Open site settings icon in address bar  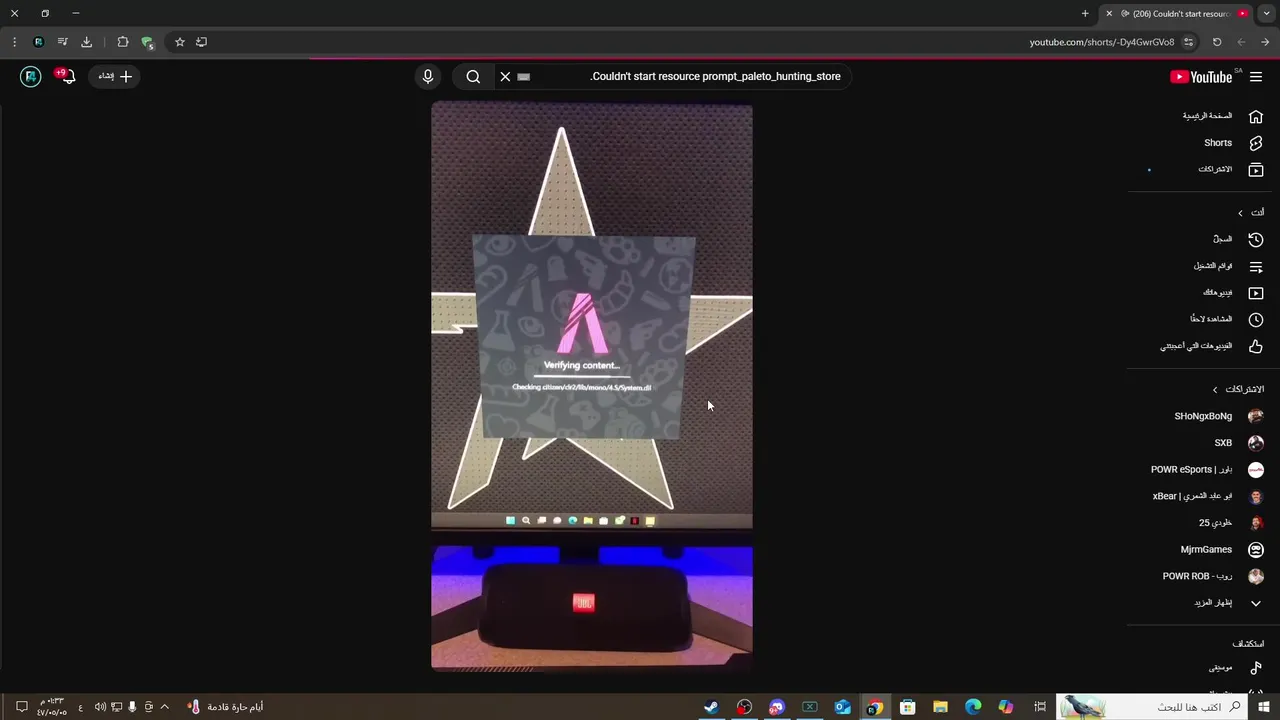1188,42
